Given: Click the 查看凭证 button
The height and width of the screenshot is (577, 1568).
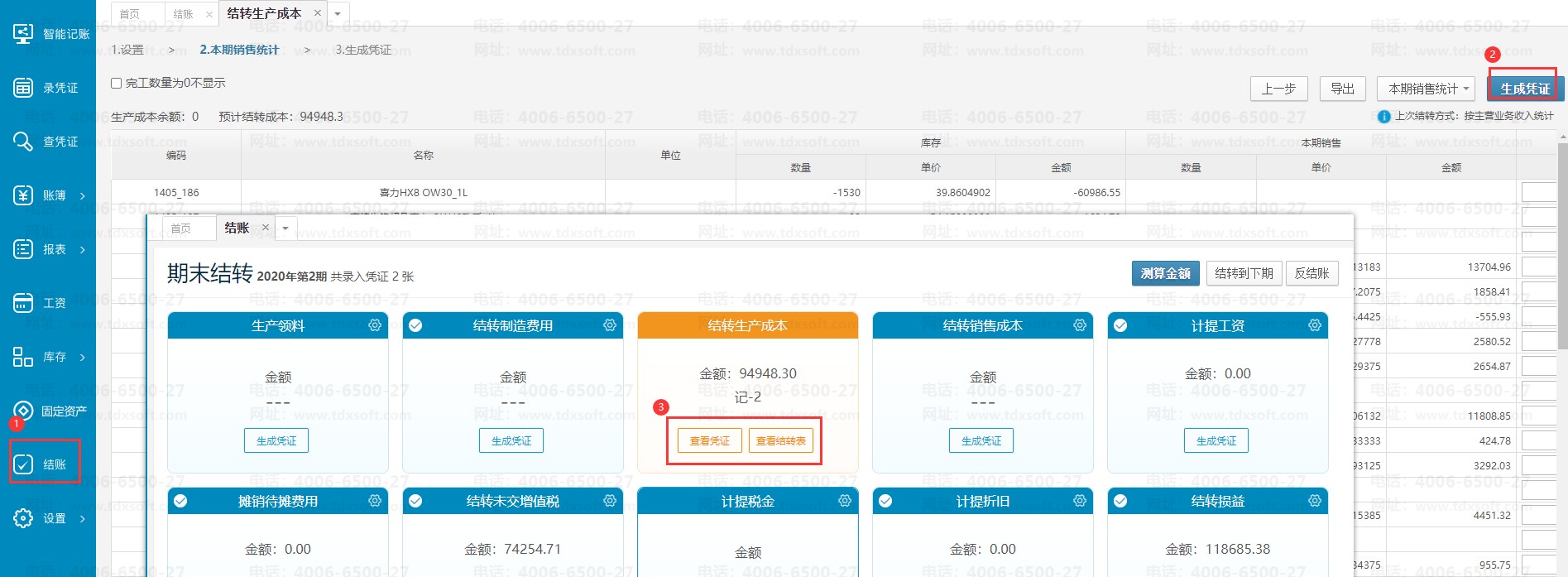Looking at the screenshot, I should coord(709,441).
